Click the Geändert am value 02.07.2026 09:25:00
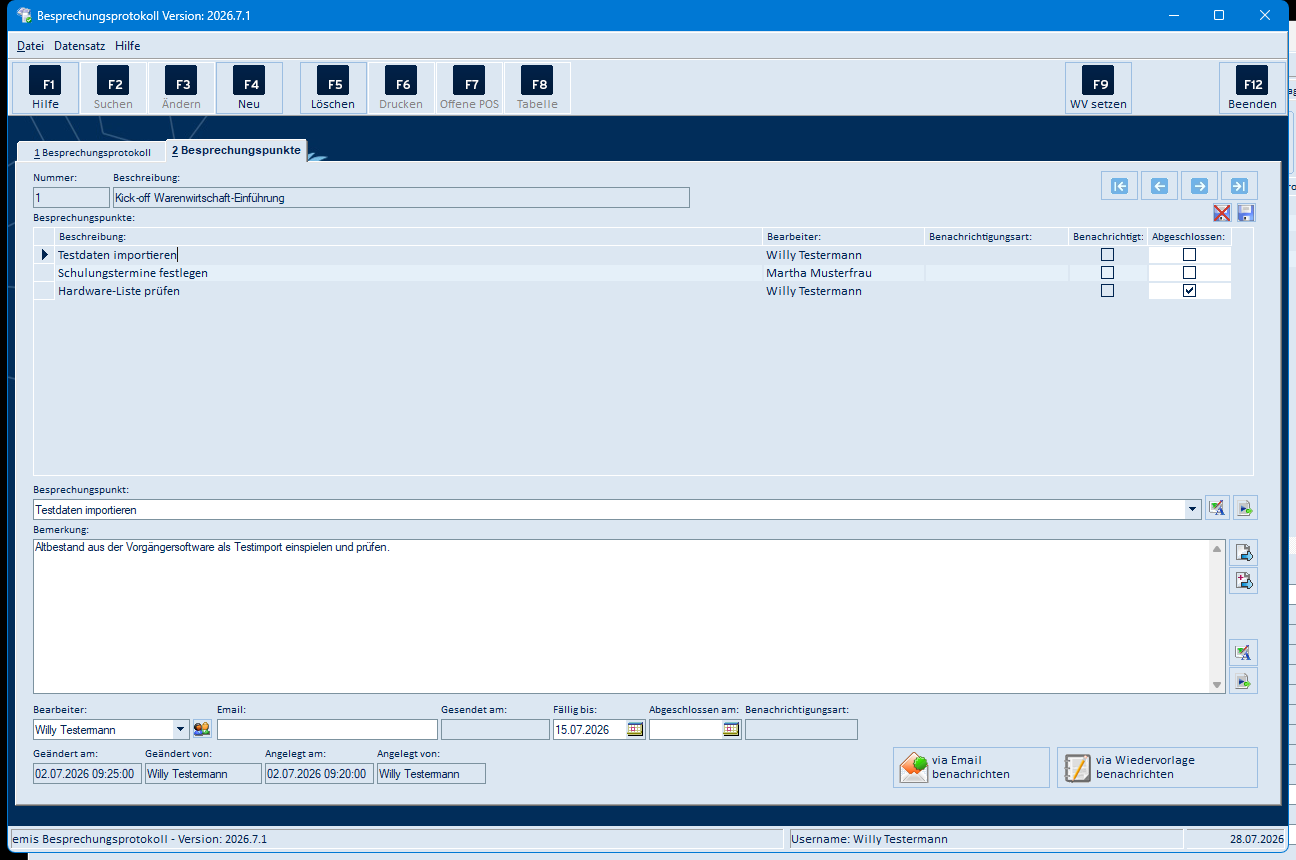 (87, 774)
